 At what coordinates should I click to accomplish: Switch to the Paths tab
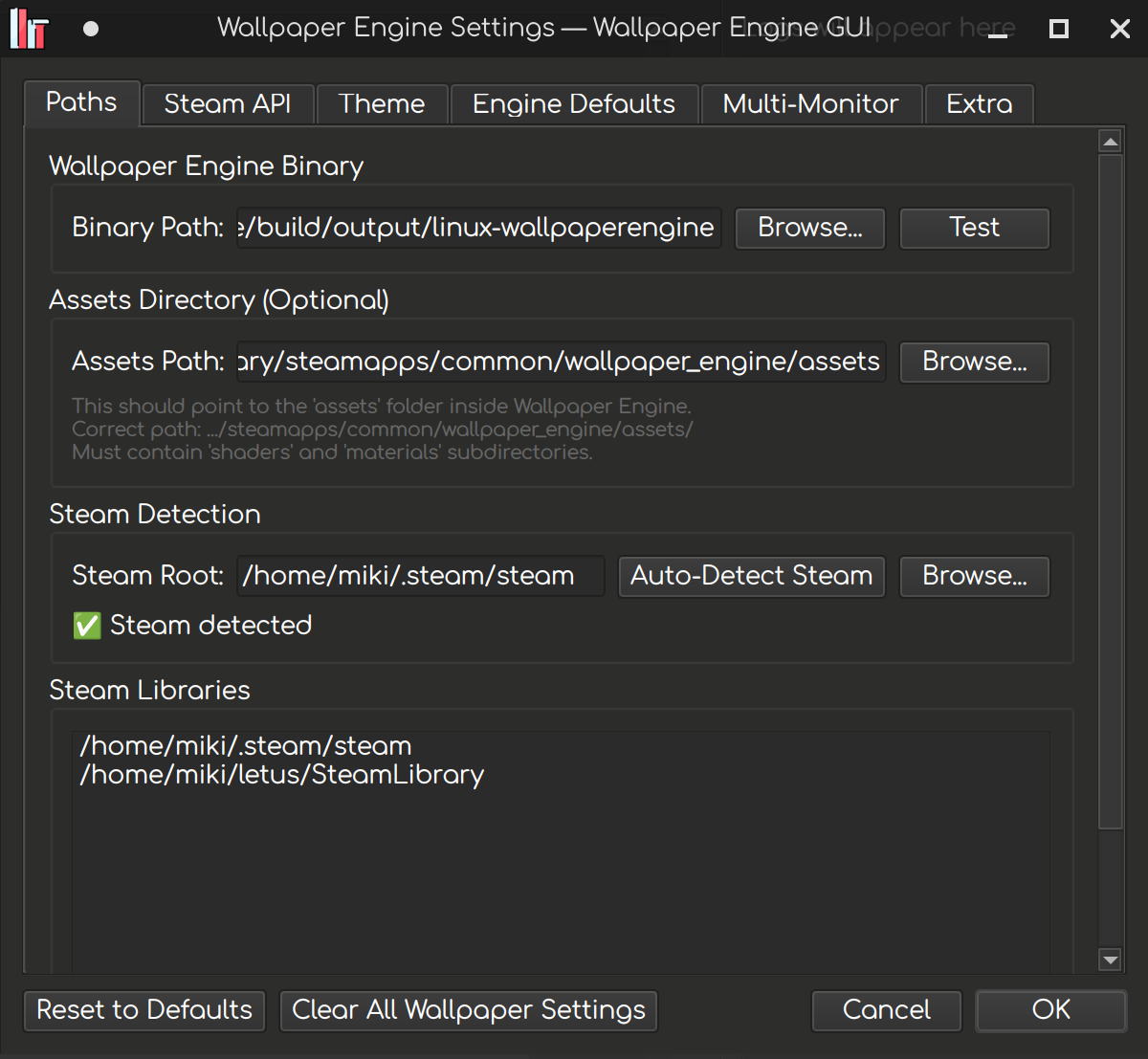click(81, 102)
